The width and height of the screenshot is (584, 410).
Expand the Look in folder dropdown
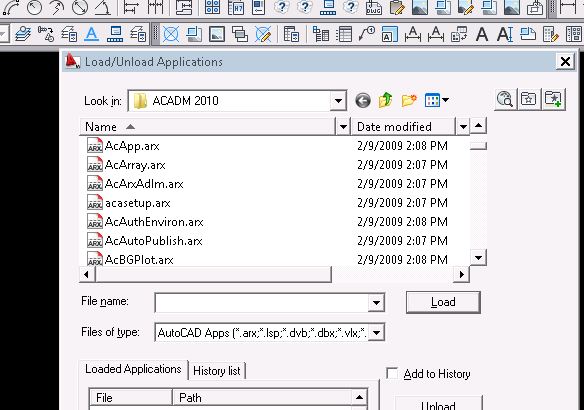(338, 101)
